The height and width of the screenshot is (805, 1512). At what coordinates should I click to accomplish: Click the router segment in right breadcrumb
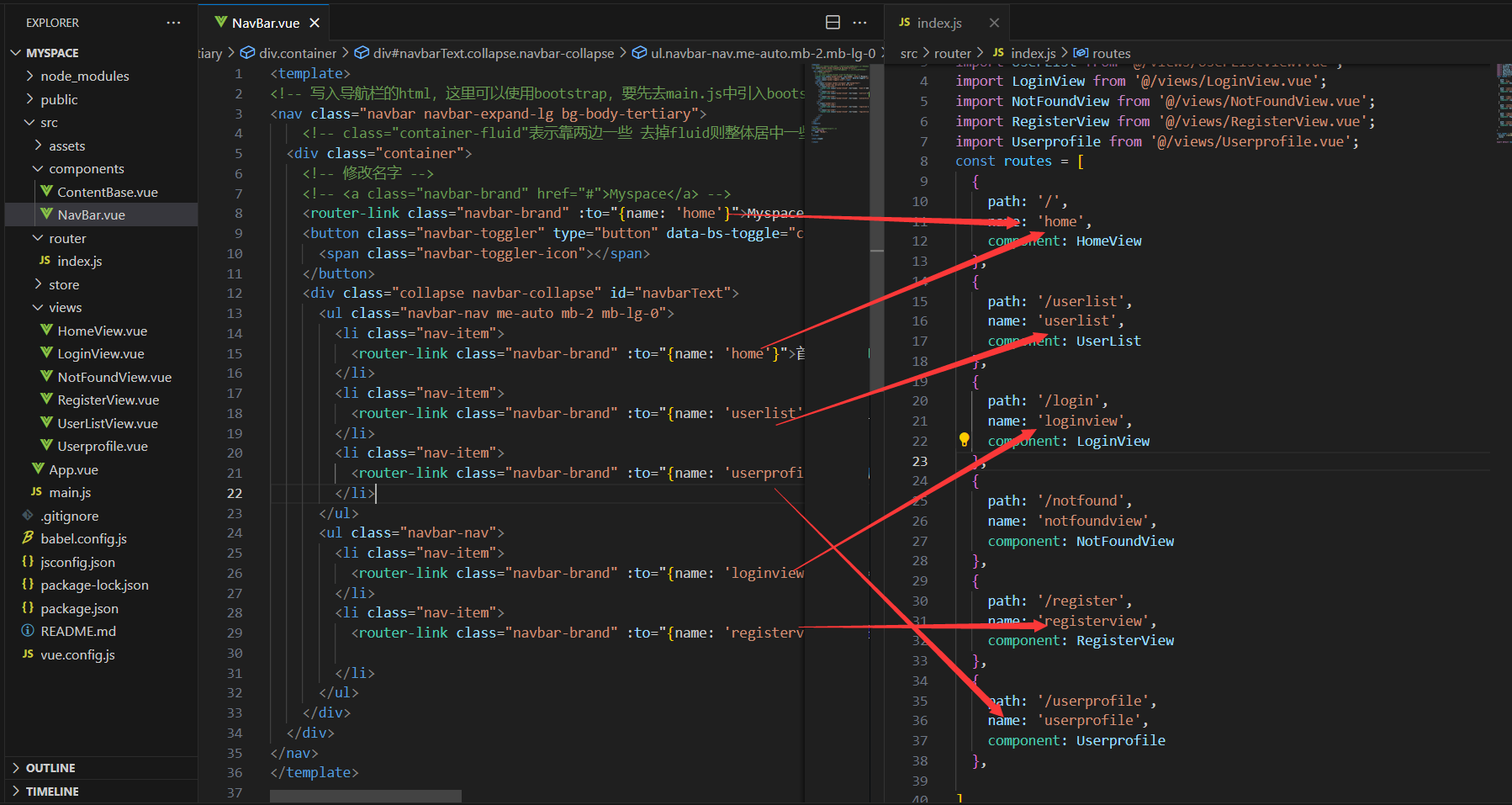(x=952, y=53)
